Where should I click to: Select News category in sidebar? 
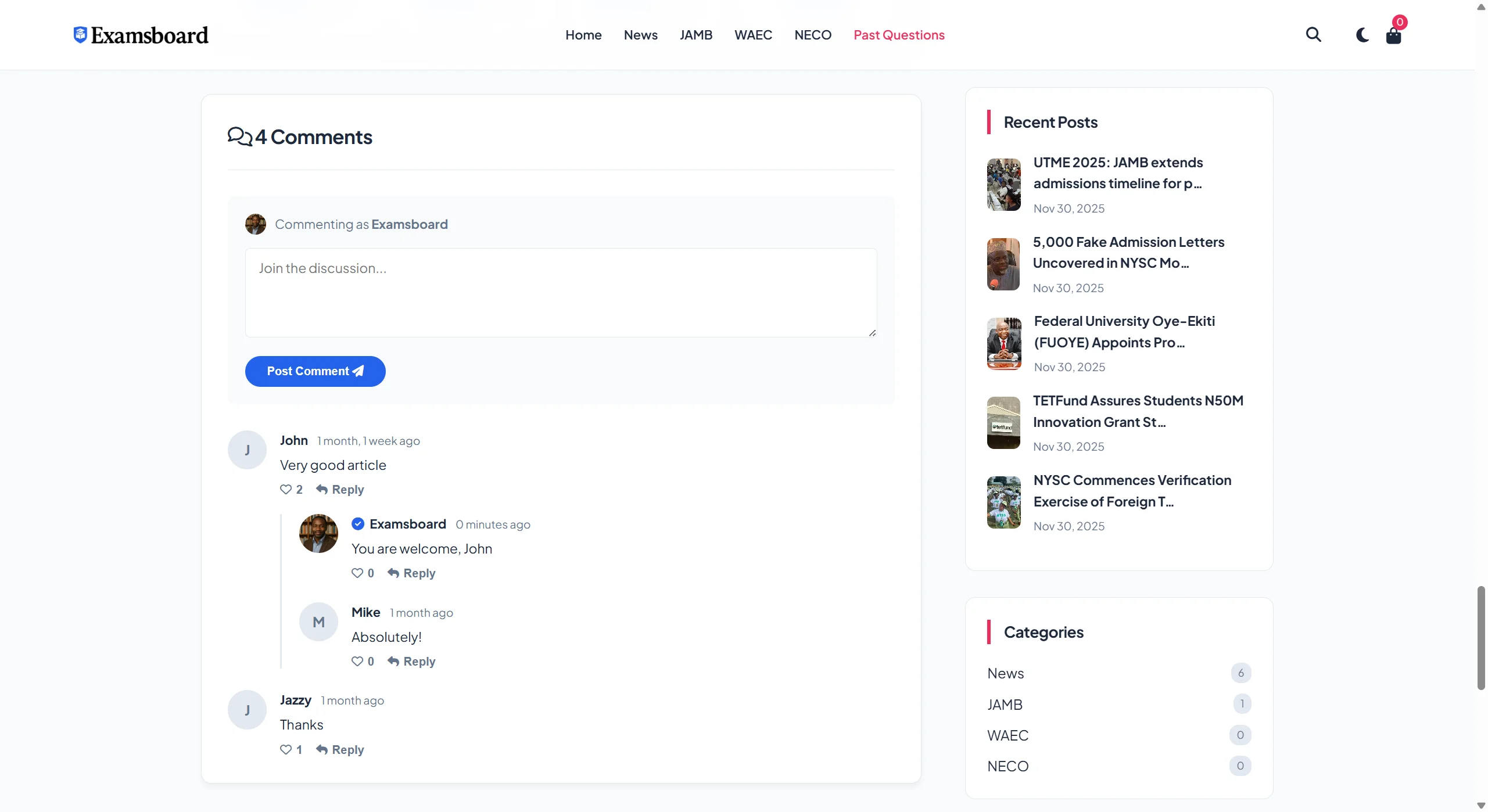(1005, 673)
